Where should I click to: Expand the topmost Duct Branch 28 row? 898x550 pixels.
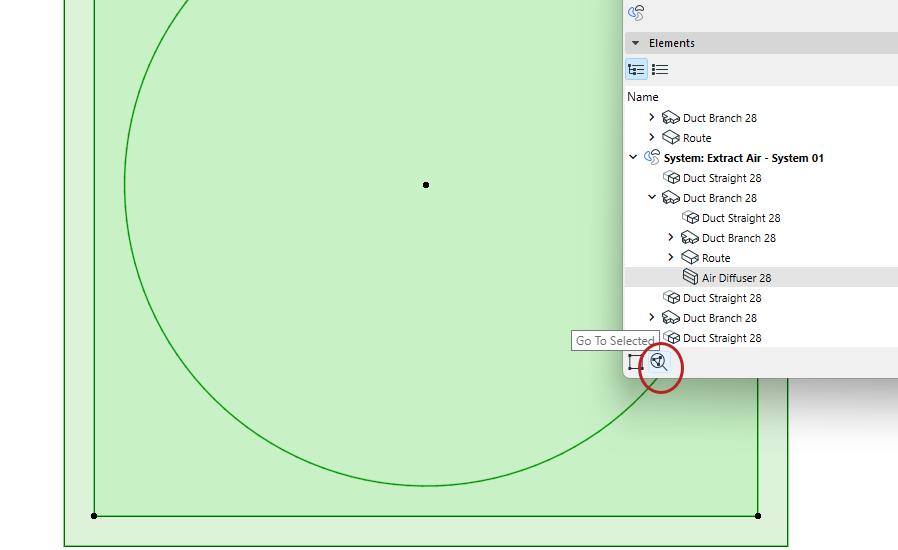(x=651, y=117)
